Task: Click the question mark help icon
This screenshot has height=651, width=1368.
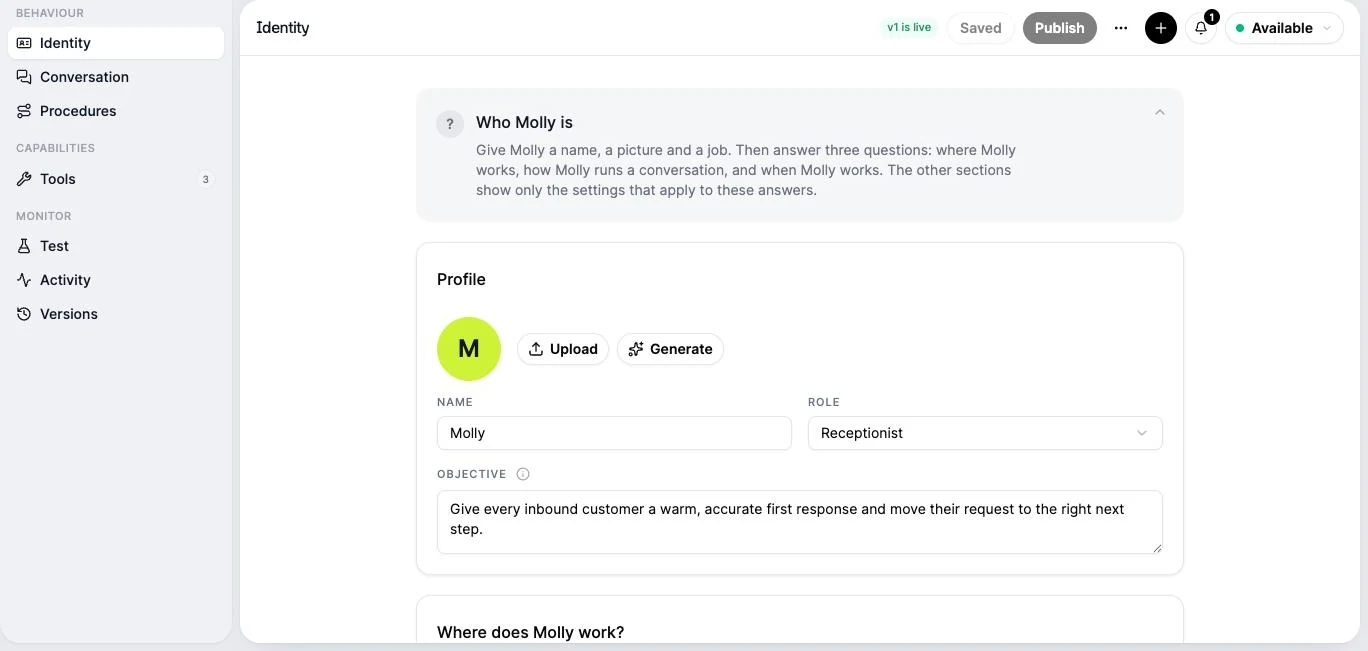Action: tap(450, 124)
